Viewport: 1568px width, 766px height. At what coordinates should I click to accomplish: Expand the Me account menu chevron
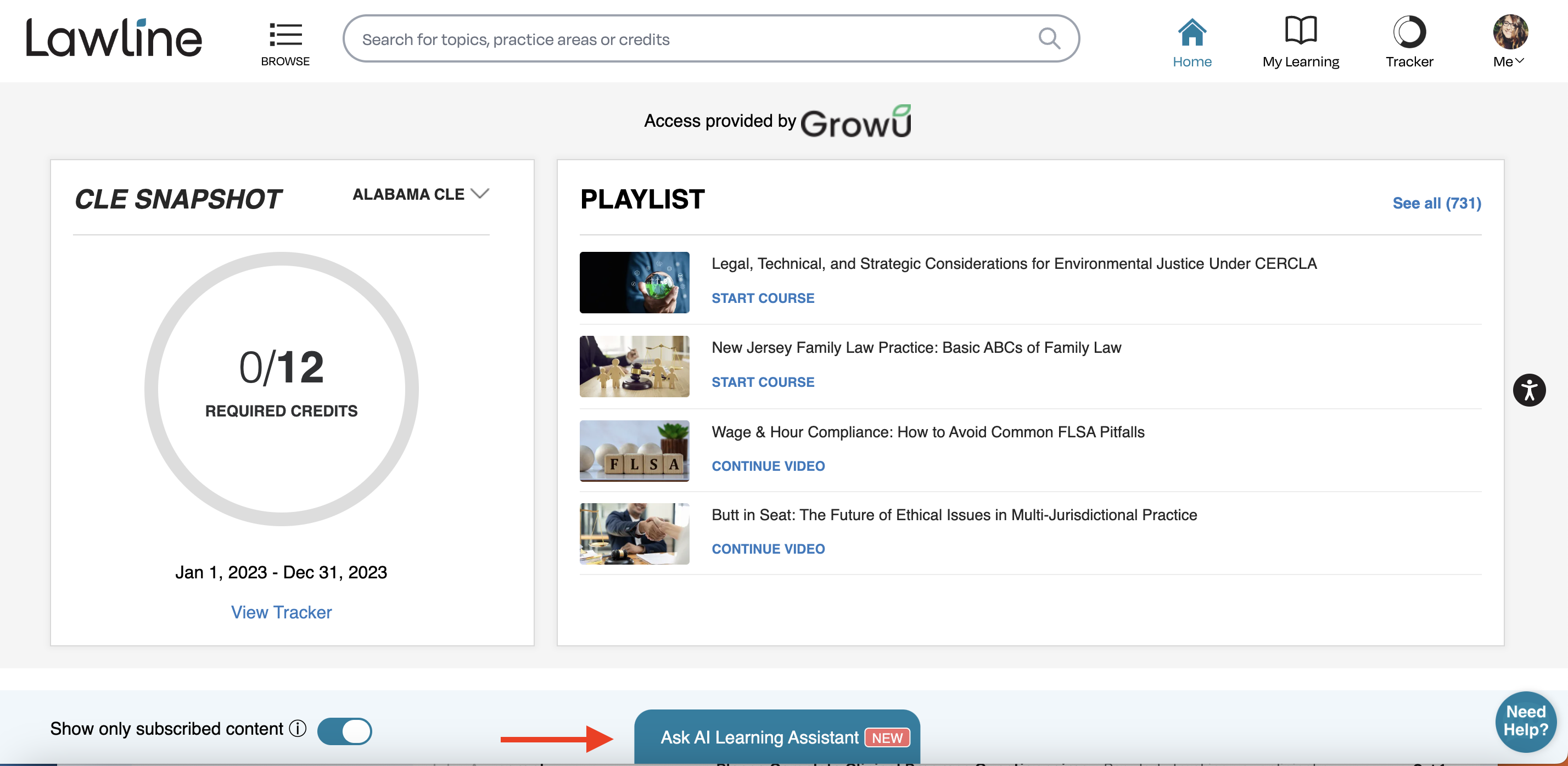[1519, 61]
